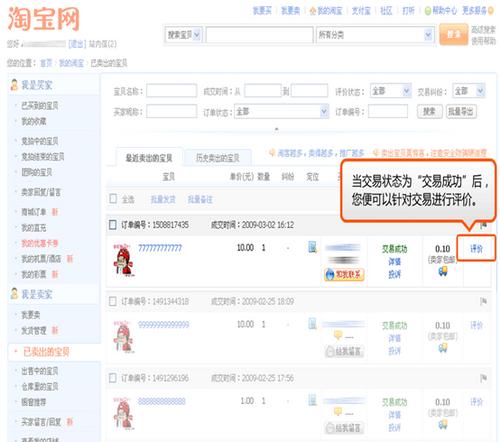The height and width of the screenshot is (442, 500).
Task: Open snapshot icon for order 1491344318
Action: pyautogui.click(x=312, y=324)
